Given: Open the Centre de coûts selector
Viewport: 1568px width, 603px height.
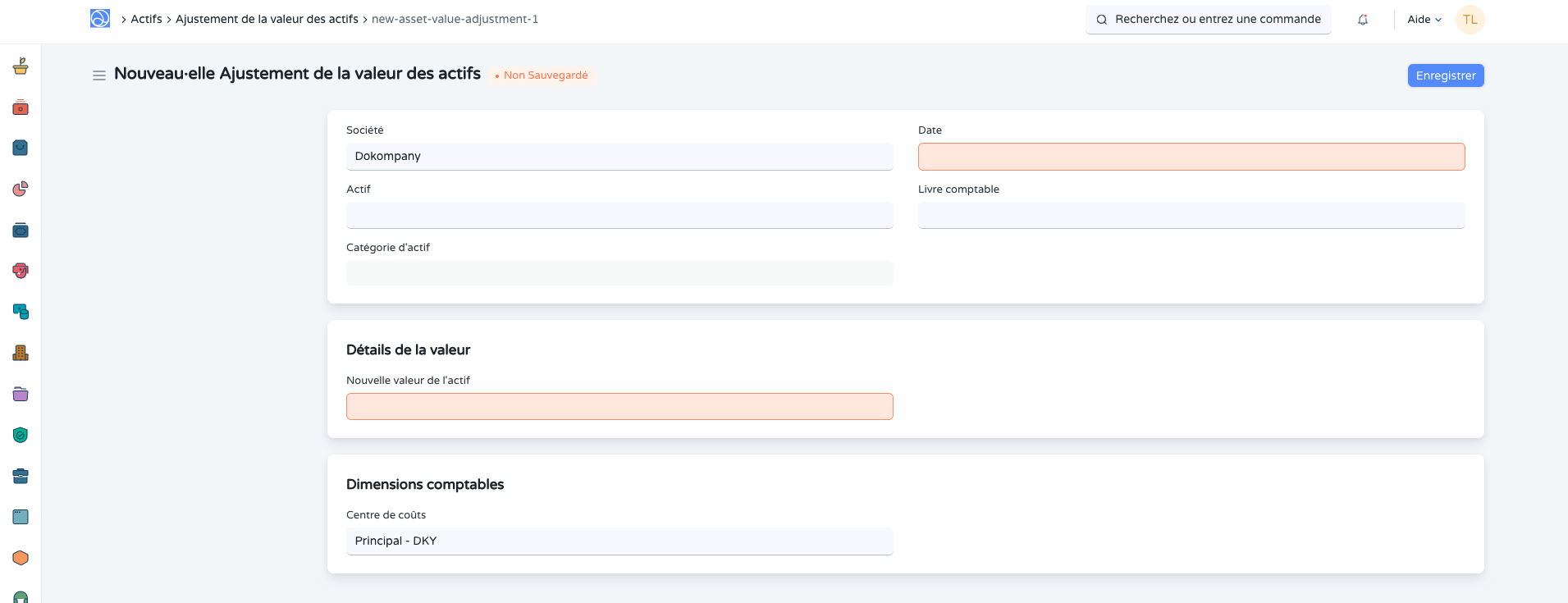Looking at the screenshot, I should pos(619,541).
